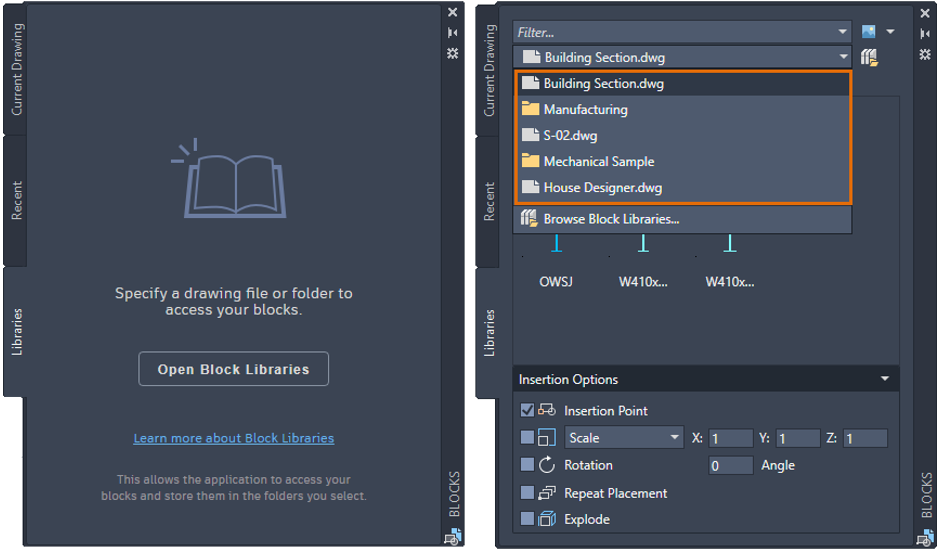Open Learn more about Block Libraries link
Screen dimensions: 939x550
pos(234,438)
